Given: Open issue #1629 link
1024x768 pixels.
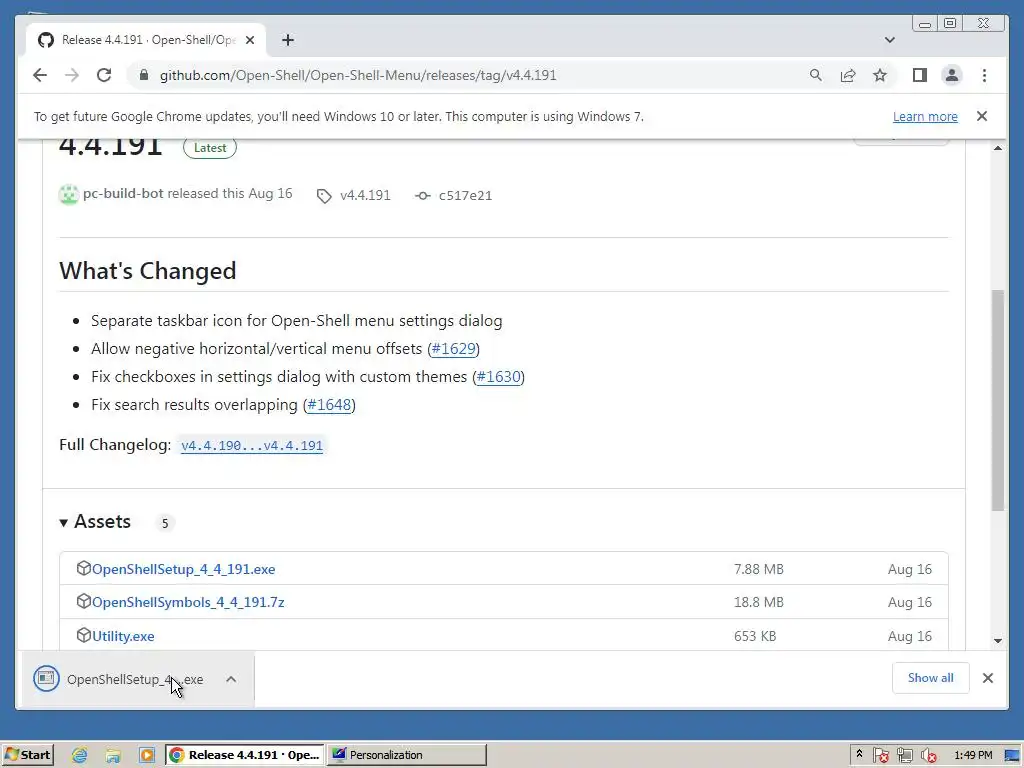Looking at the screenshot, I should click(x=453, y=349).
